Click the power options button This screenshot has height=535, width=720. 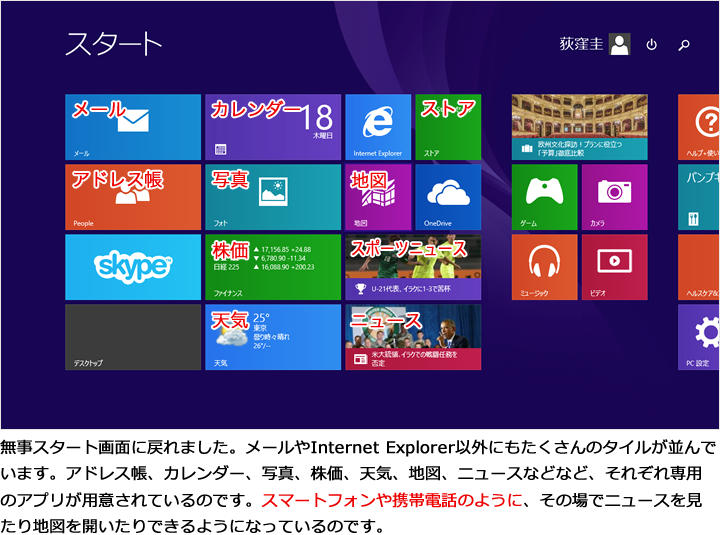click(x=652, y=45)
